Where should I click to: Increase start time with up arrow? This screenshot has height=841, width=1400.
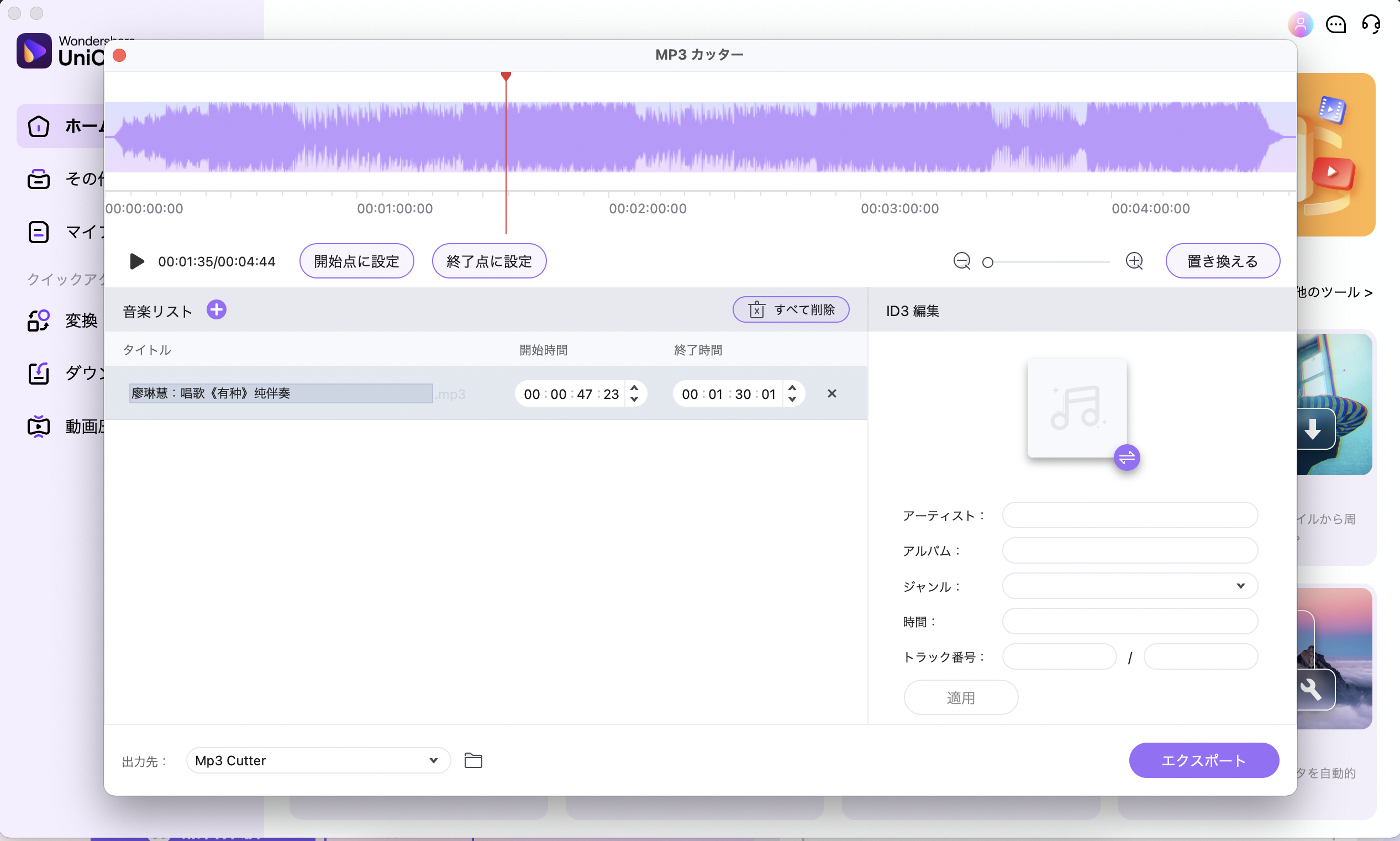pyautogui.click(x=635, y=388)
